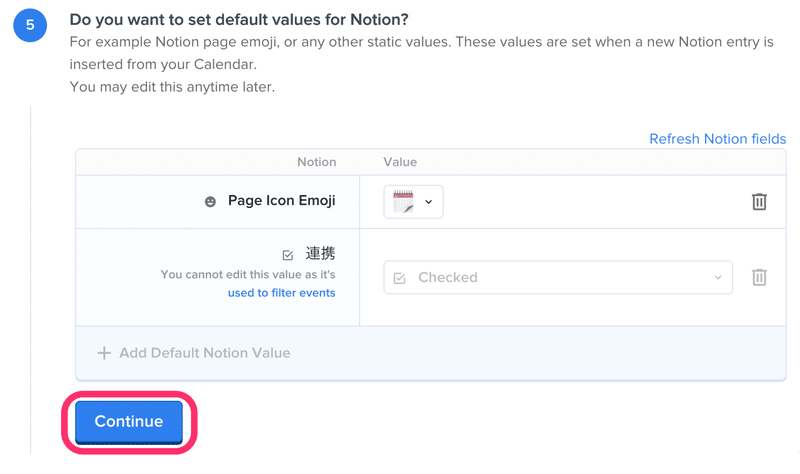
Task: Click the Notion column header
Action: point(317,162)
